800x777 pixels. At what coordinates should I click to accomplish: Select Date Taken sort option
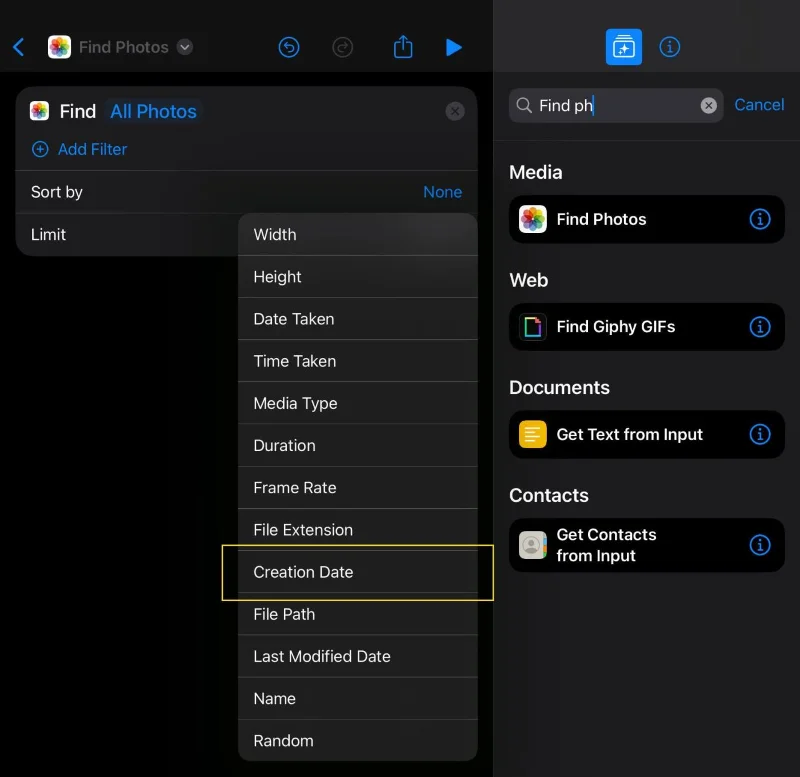click(358, 319)
